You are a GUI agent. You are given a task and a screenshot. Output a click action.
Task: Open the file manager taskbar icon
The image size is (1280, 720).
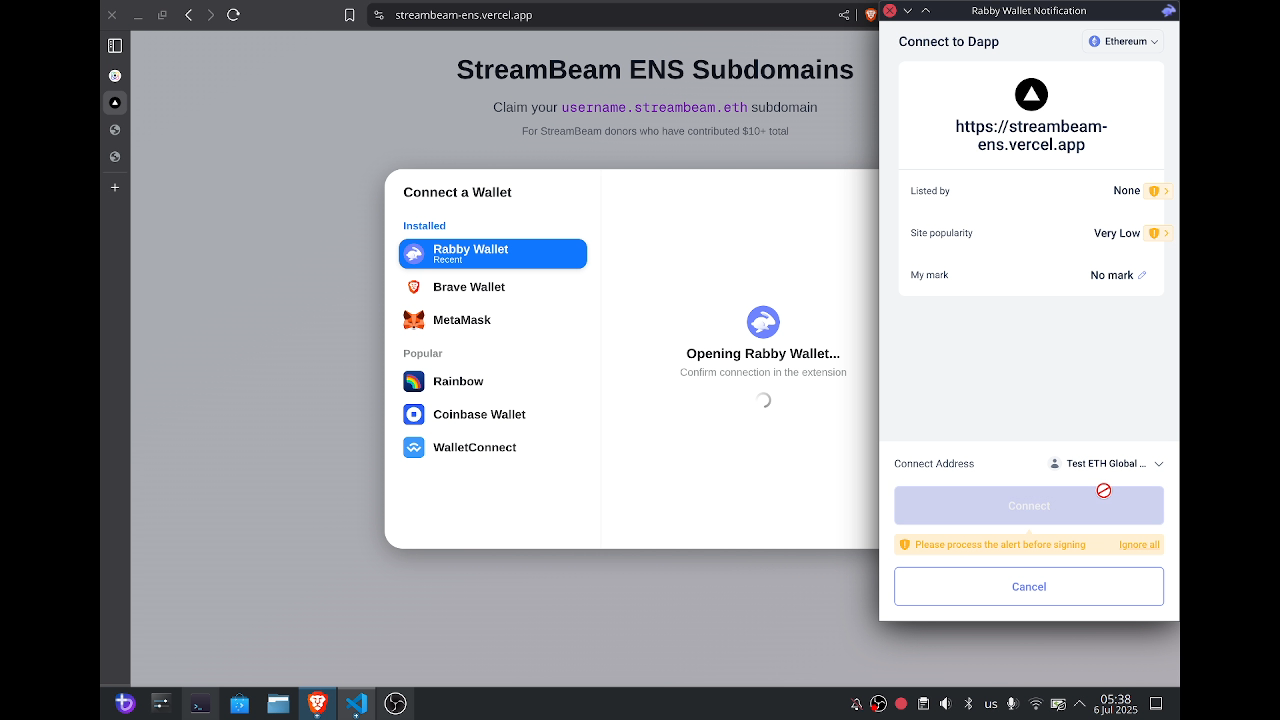point(278,704)
